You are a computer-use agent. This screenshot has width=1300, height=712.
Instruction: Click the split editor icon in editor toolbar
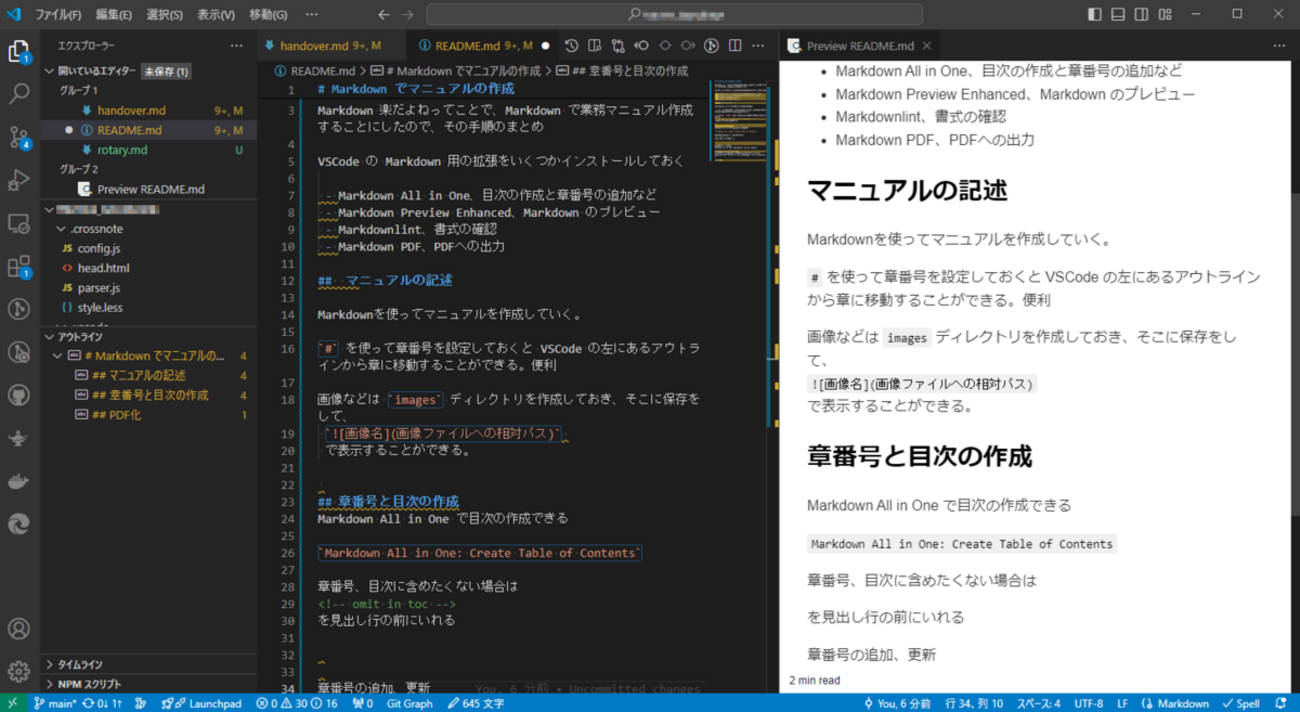(735, 46)
